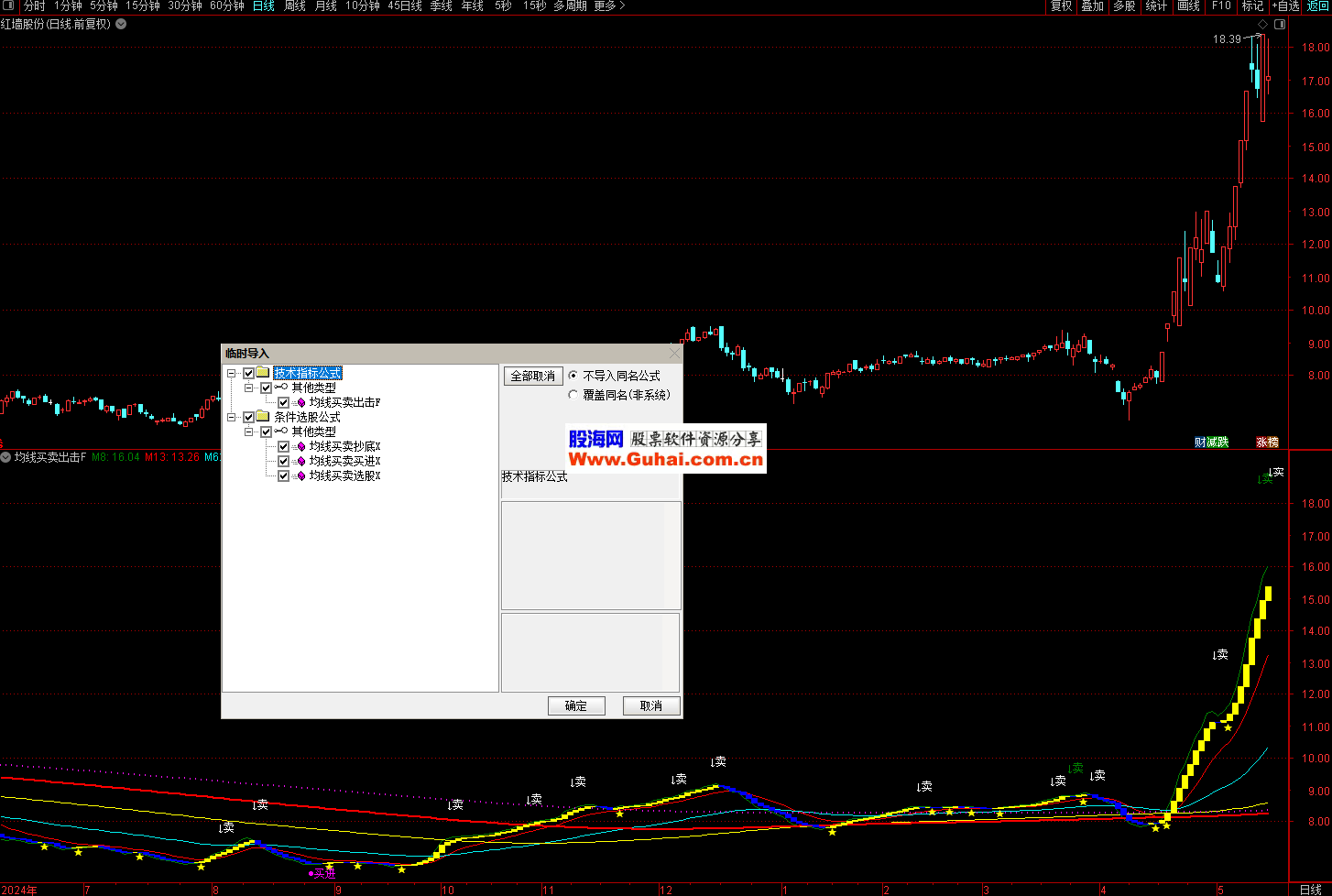1332x896 pixels.
Task: Open the 统计 tool
Action: pos(1156,6)
